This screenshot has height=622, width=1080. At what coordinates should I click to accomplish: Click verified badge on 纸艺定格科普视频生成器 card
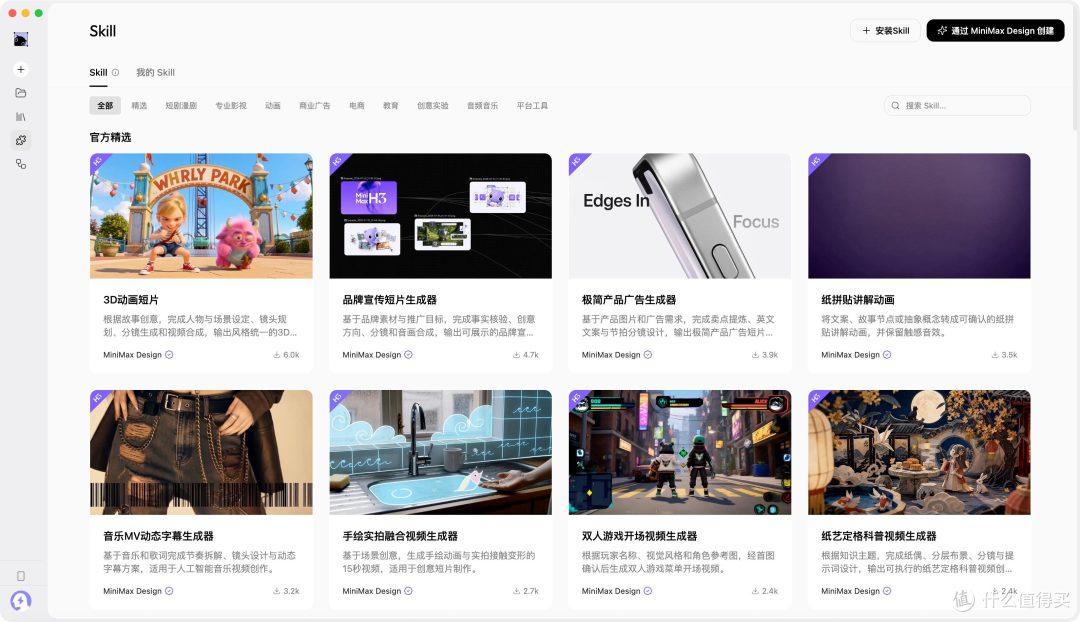click(887, 591)
